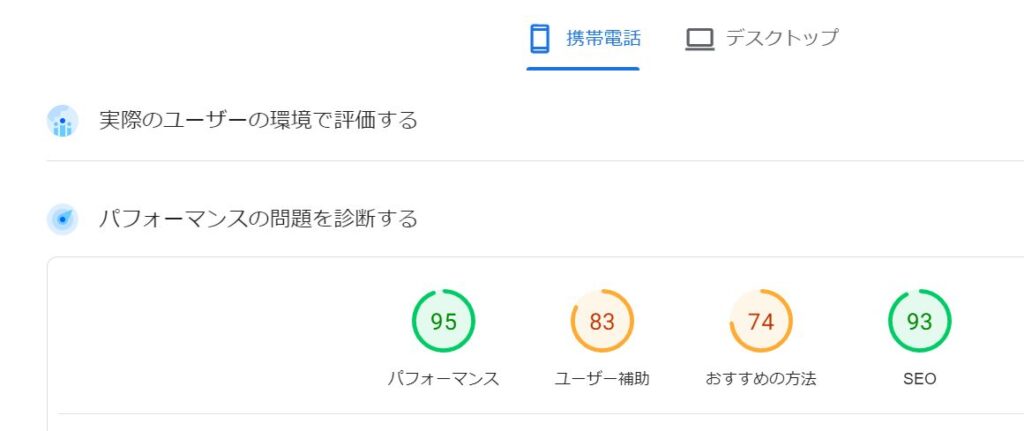Open the SEO score gauge showing 93
Screen dimensions: 1024x431
coord(920,321)
